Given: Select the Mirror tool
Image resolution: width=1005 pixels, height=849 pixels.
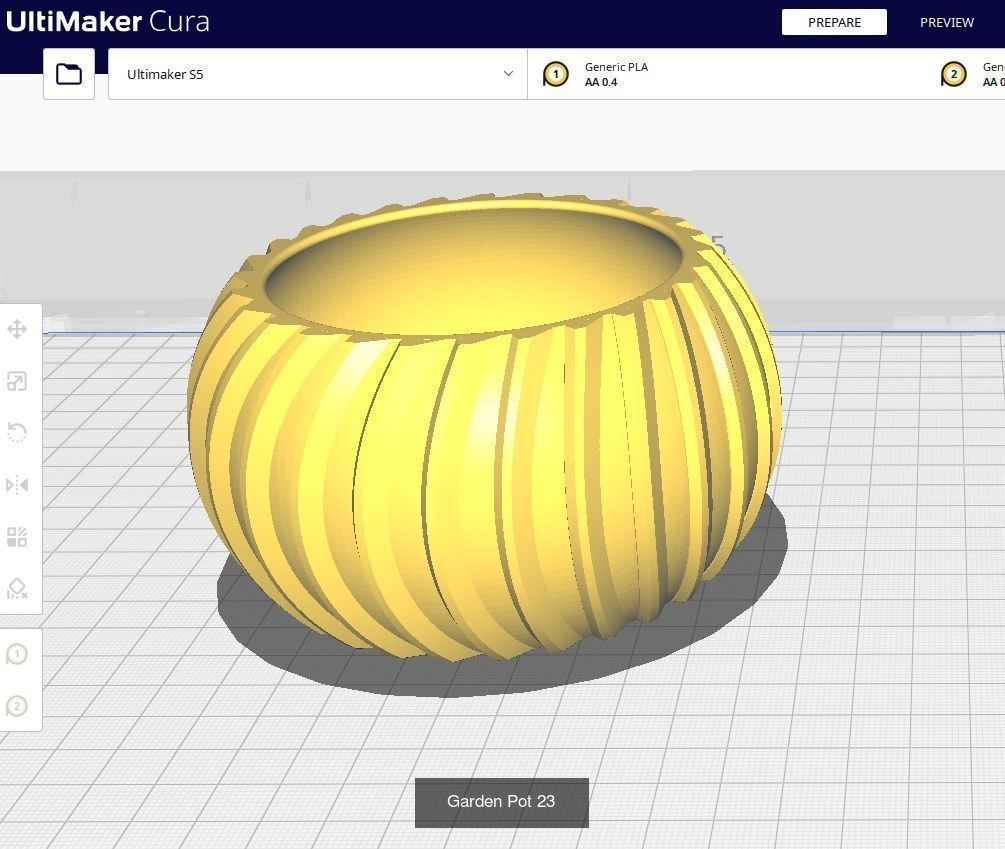Looking at the screenshot, I should 17,485.
